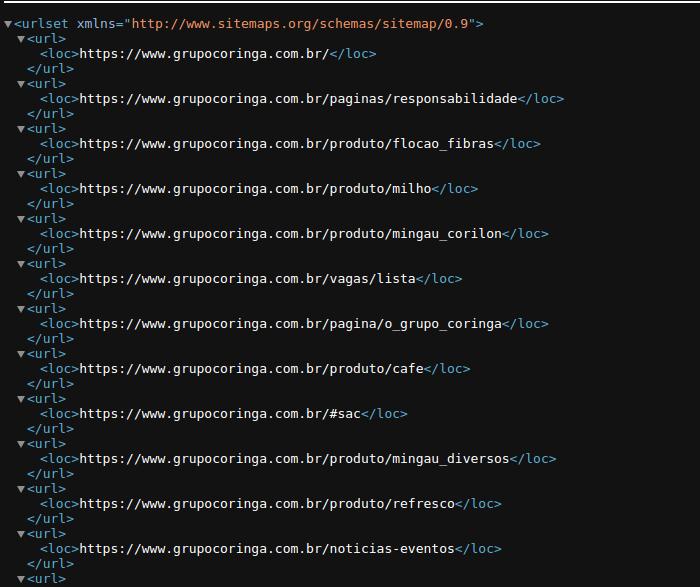Click closing loc tag after vagas/lista
The height and width of the screenshot is (587, 700).
tap(439, 279)
